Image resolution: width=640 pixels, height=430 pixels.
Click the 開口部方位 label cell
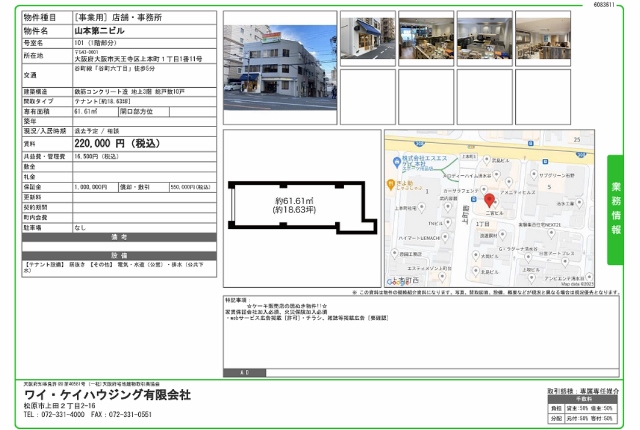click(144, 111)
